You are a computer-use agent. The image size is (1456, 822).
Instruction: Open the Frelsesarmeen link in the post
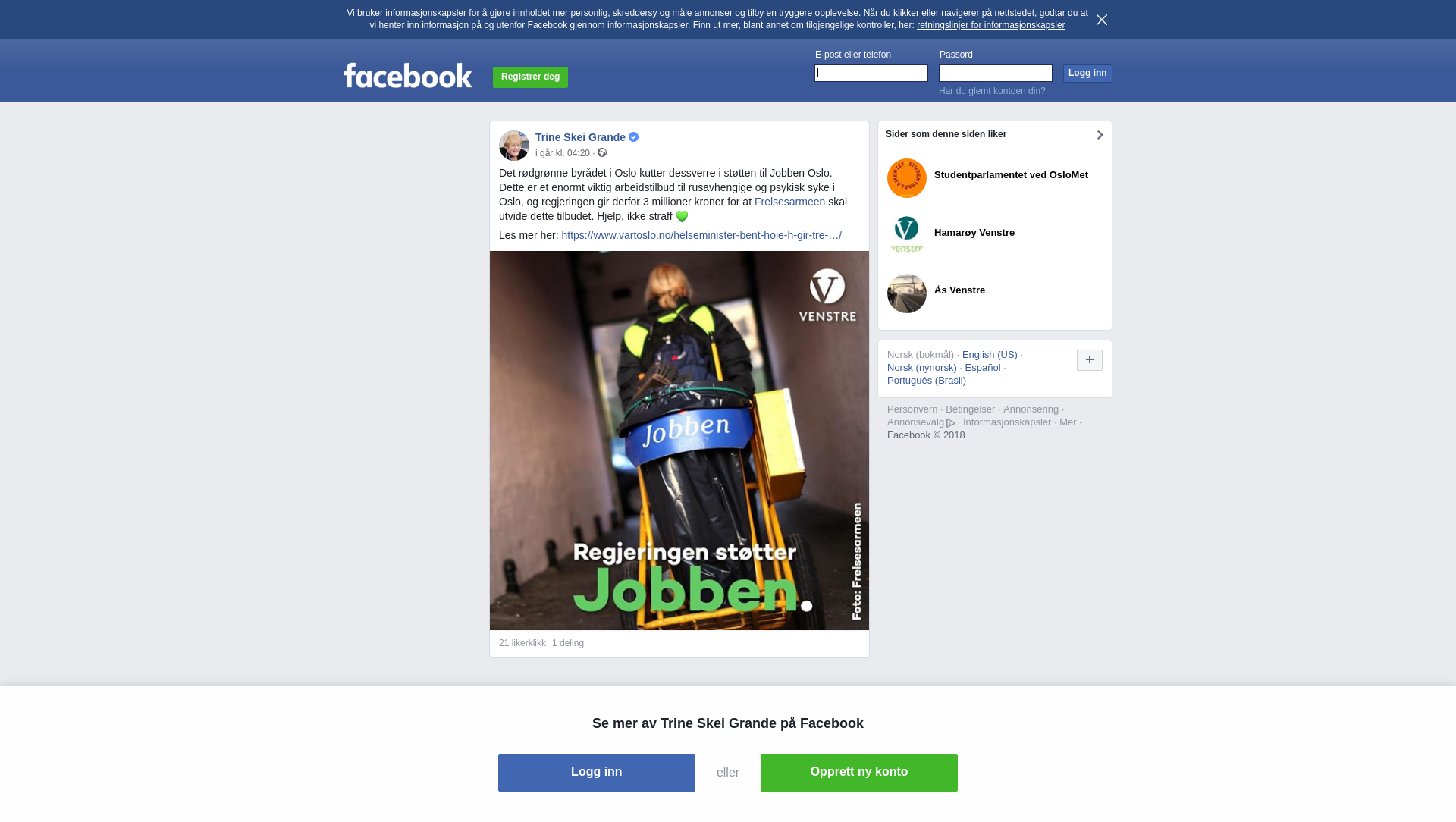[x=789, y=202]
